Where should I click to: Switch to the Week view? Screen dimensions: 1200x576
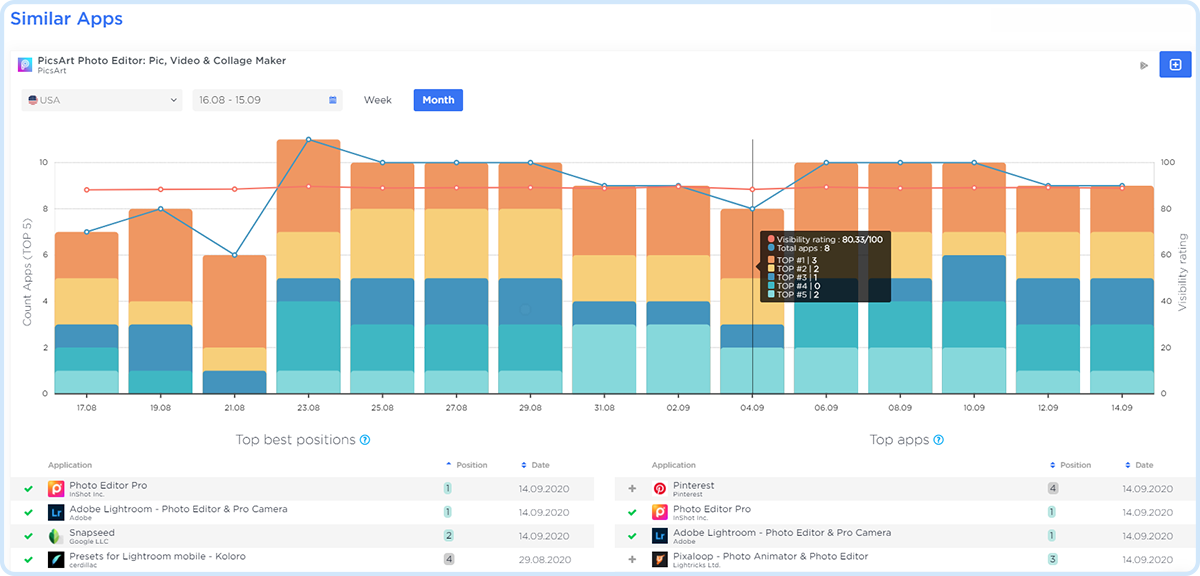click(378, 100)
